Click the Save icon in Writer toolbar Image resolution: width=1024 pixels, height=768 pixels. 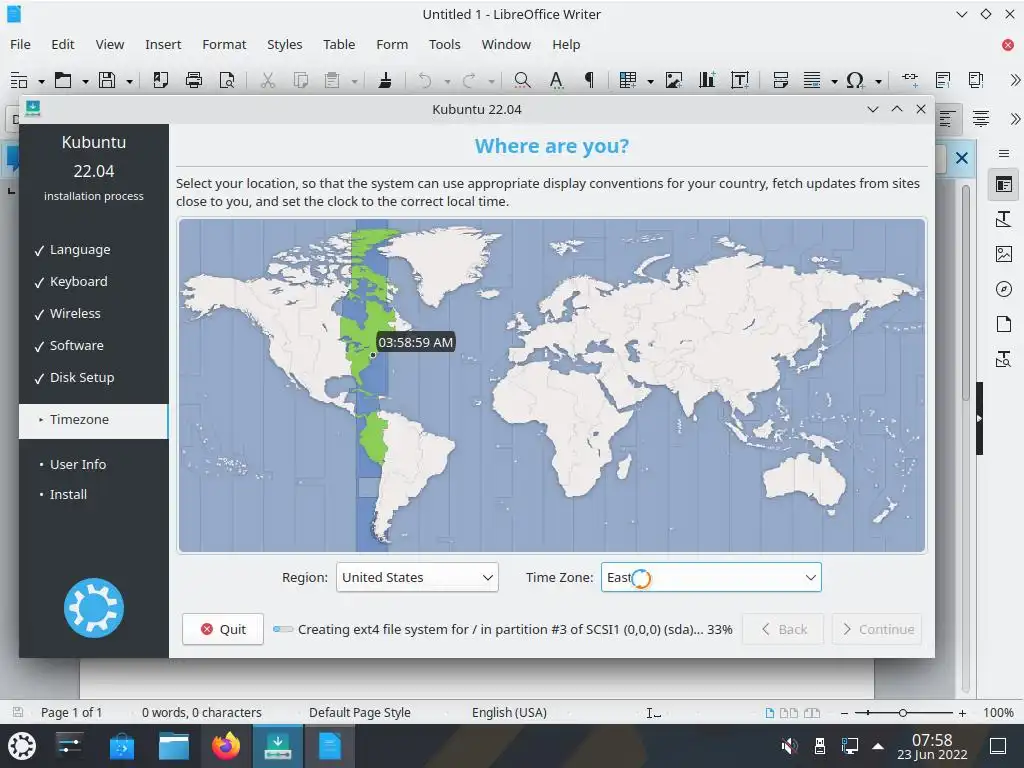coord(107,80)
